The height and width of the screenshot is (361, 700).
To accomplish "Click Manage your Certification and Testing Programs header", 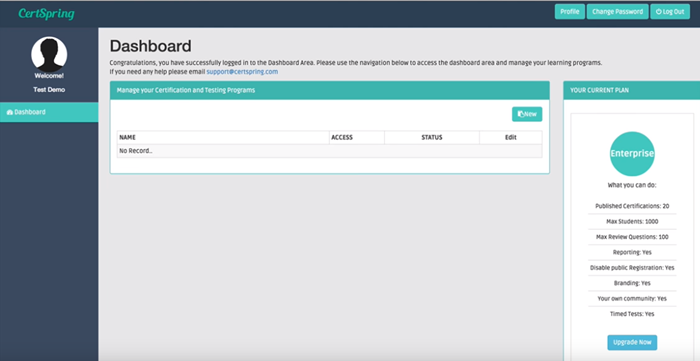I will tap(329, 90).
